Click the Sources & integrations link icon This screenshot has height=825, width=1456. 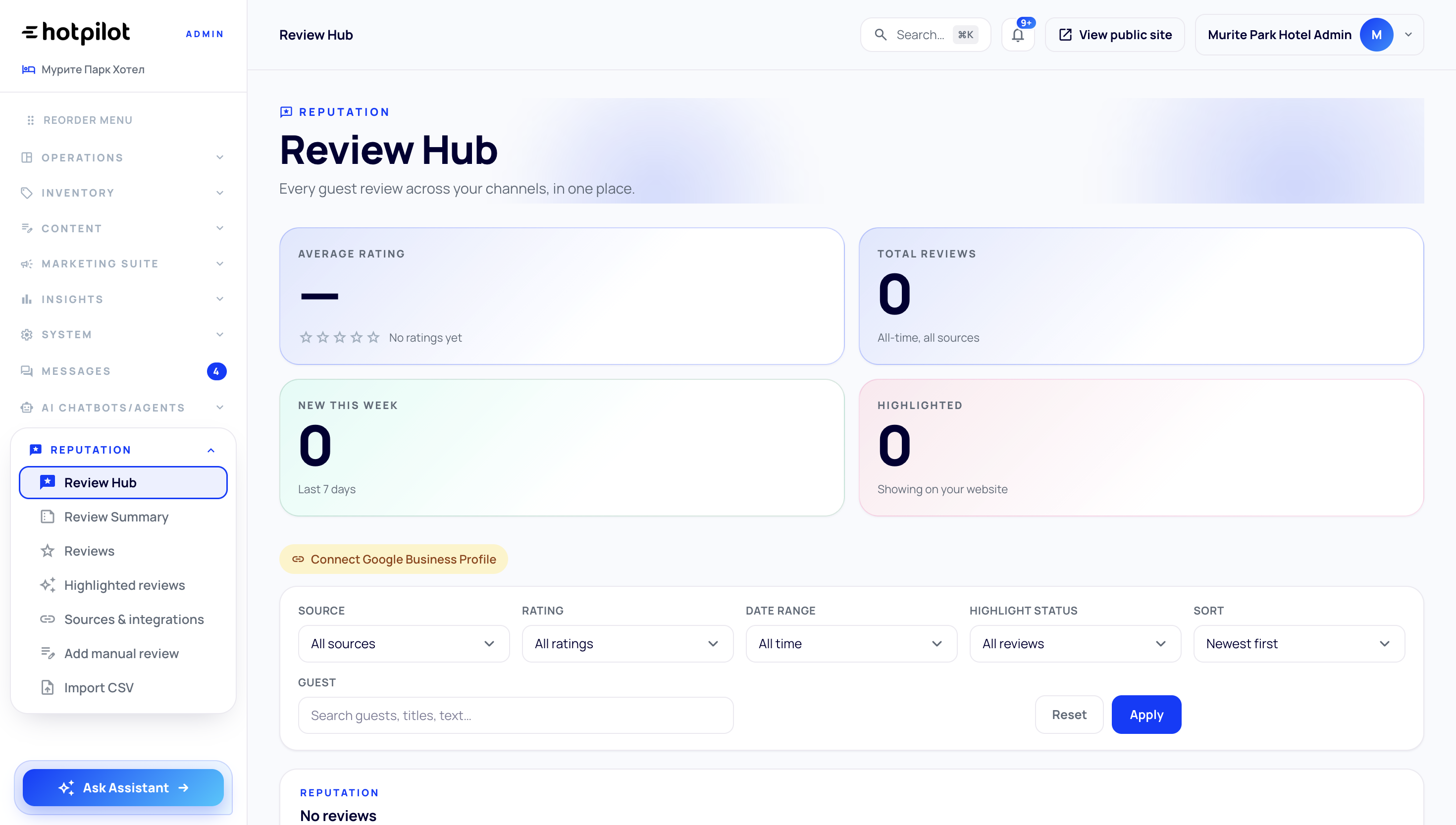pyautogui.click(x=48, y=619)
